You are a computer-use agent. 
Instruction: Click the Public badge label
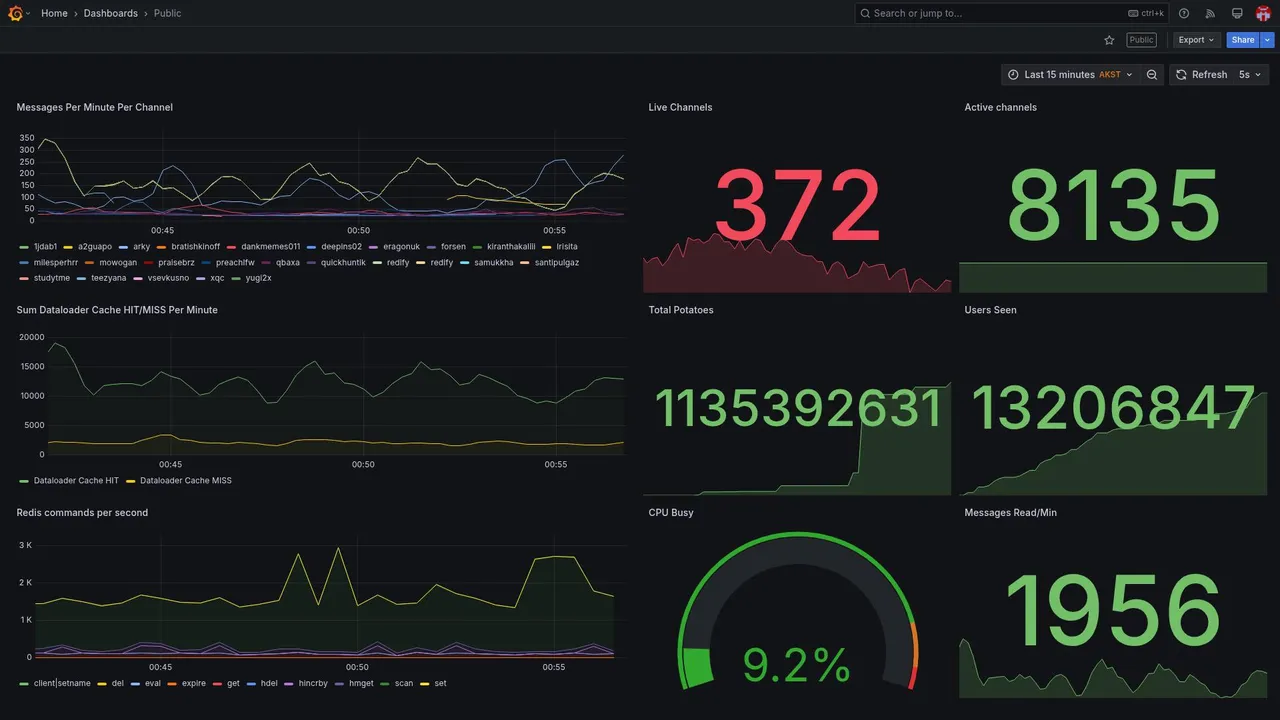point(1141,40)
